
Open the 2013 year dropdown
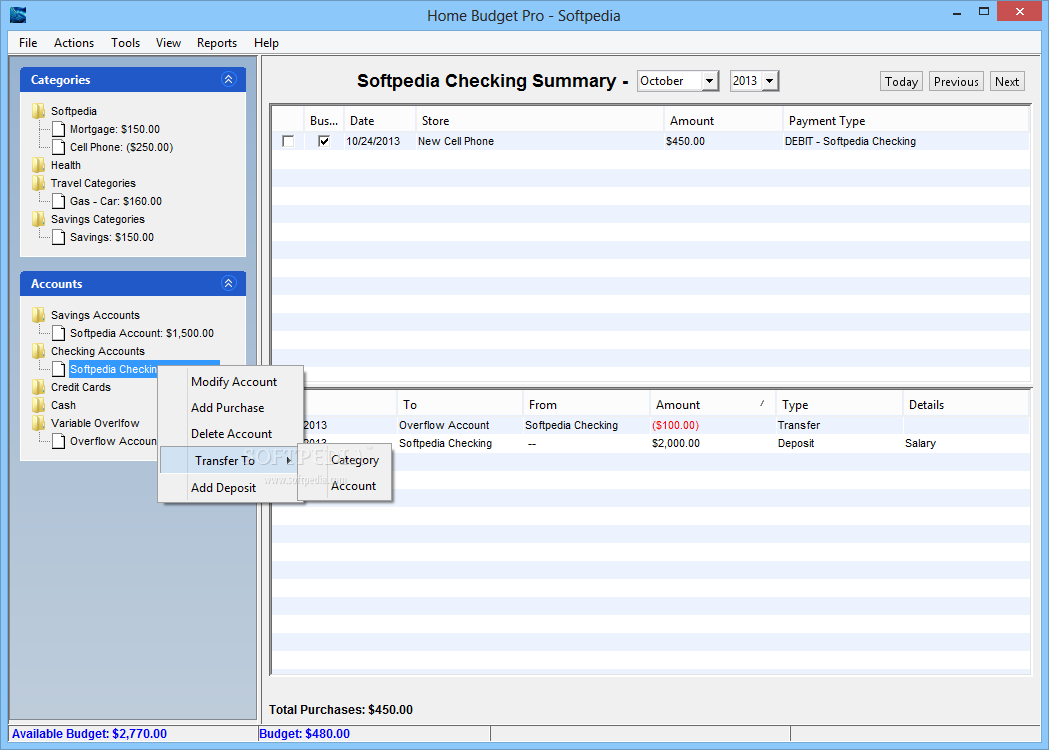(769, 81)
